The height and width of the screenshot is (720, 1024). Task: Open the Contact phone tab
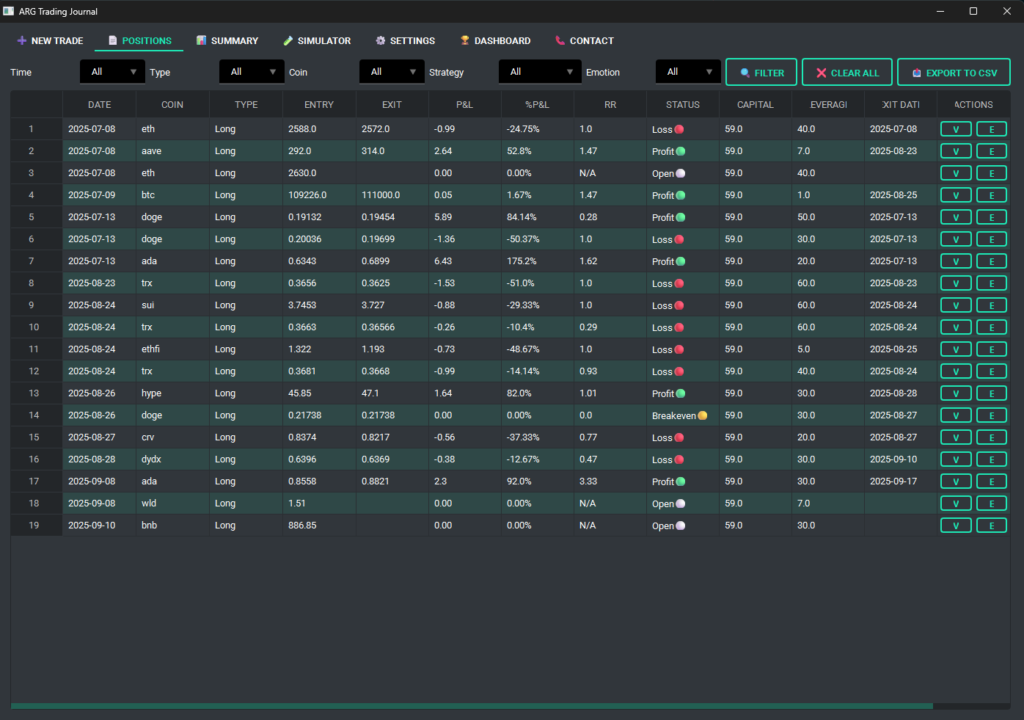[x=584, y=41]
